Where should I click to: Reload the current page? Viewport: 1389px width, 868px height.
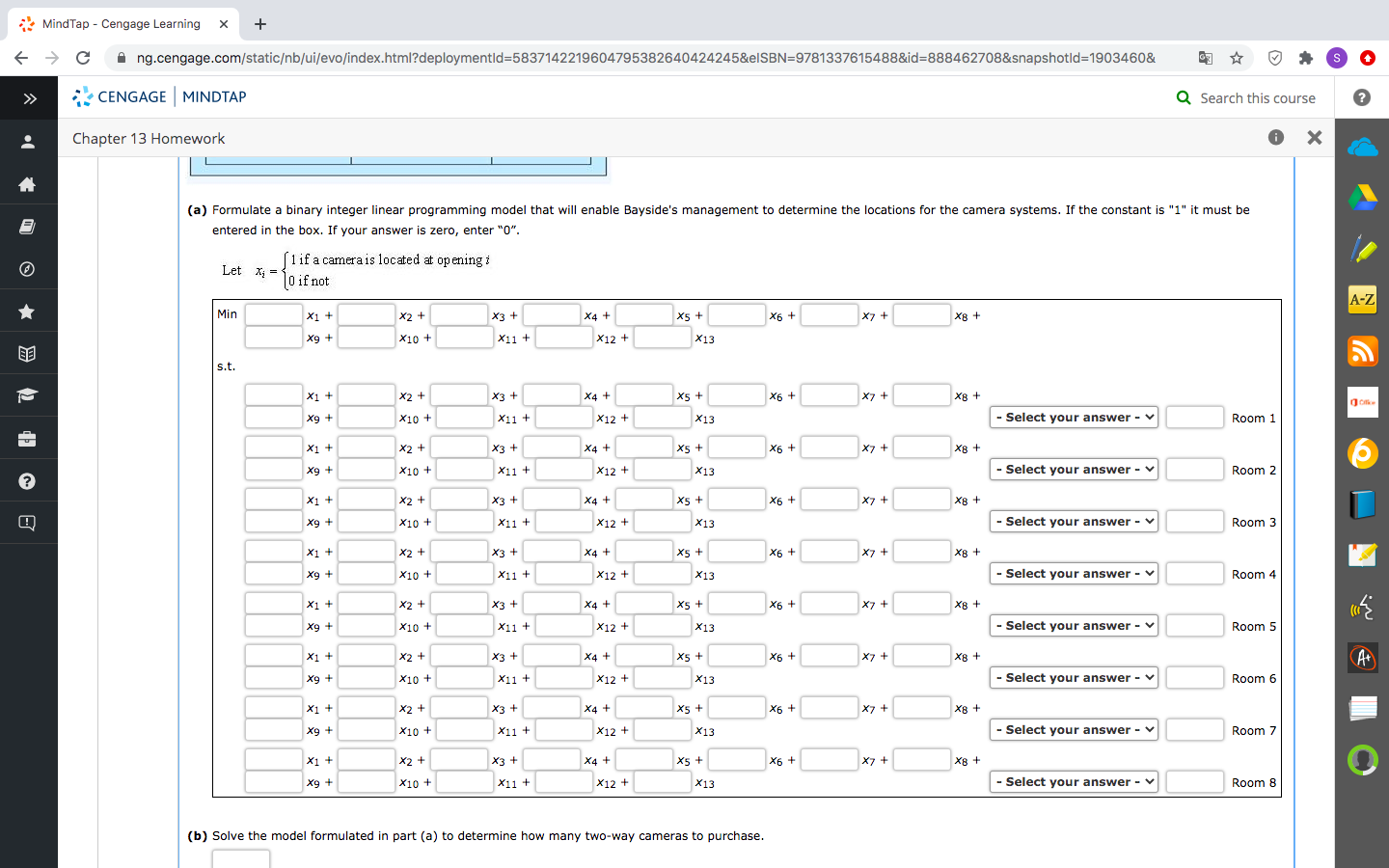[x=83, y=58]
